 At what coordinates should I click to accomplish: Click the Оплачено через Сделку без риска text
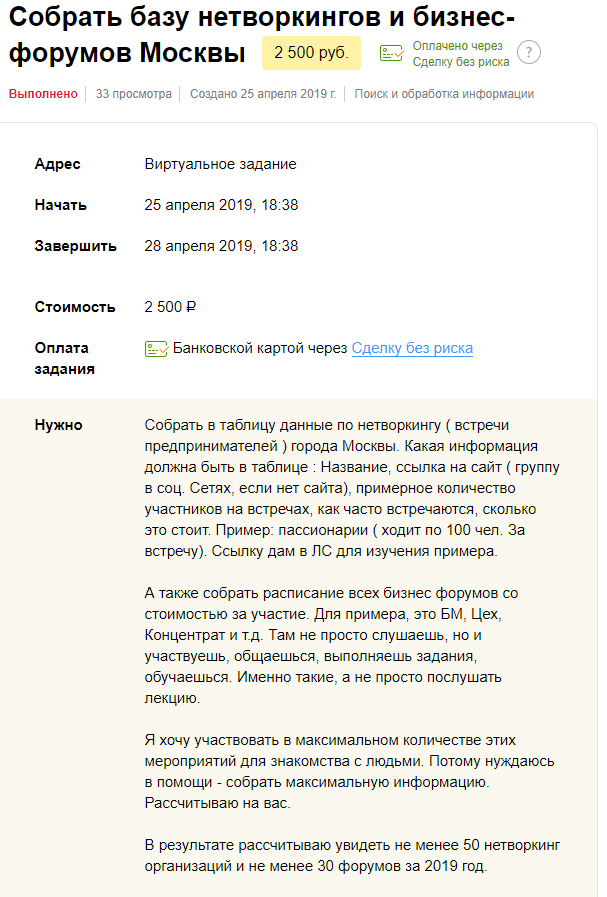click(461, 54)
